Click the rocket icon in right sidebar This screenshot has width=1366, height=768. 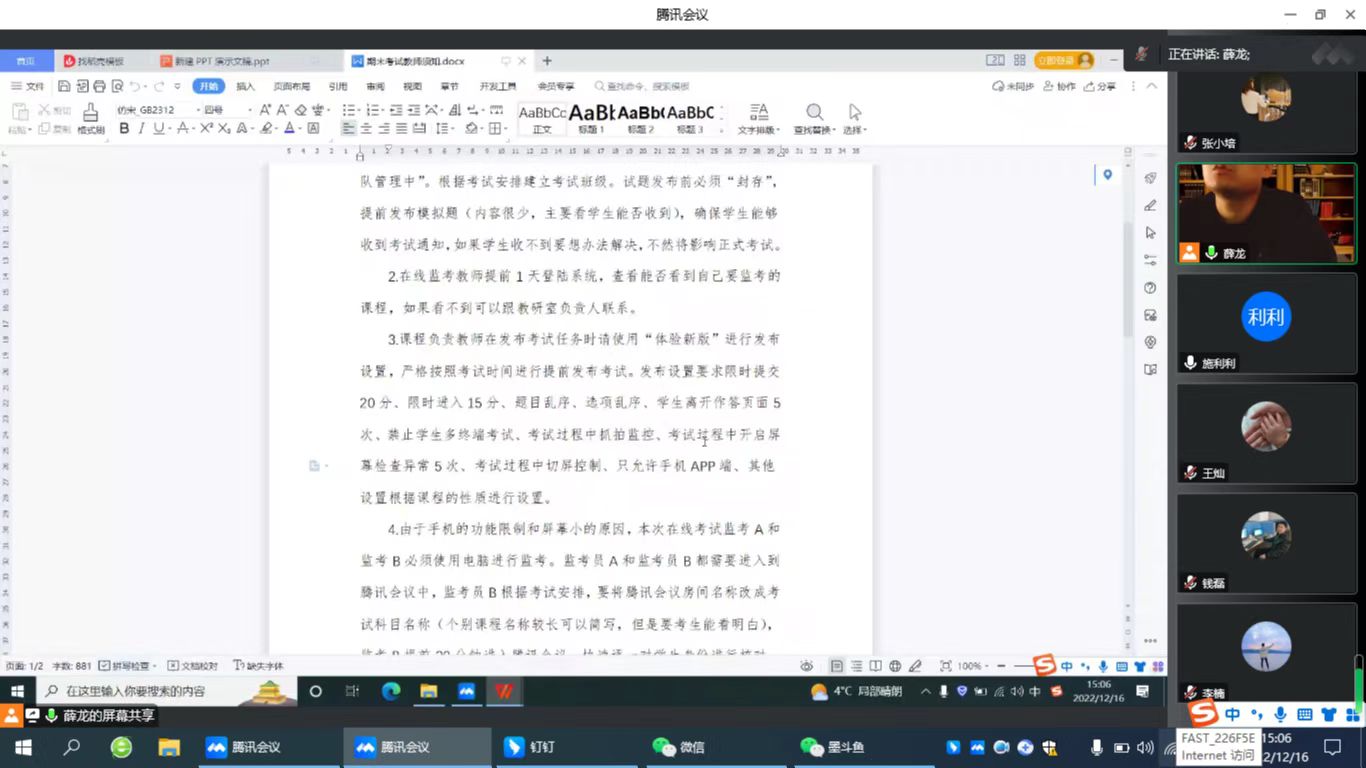tap(1150, 179)
